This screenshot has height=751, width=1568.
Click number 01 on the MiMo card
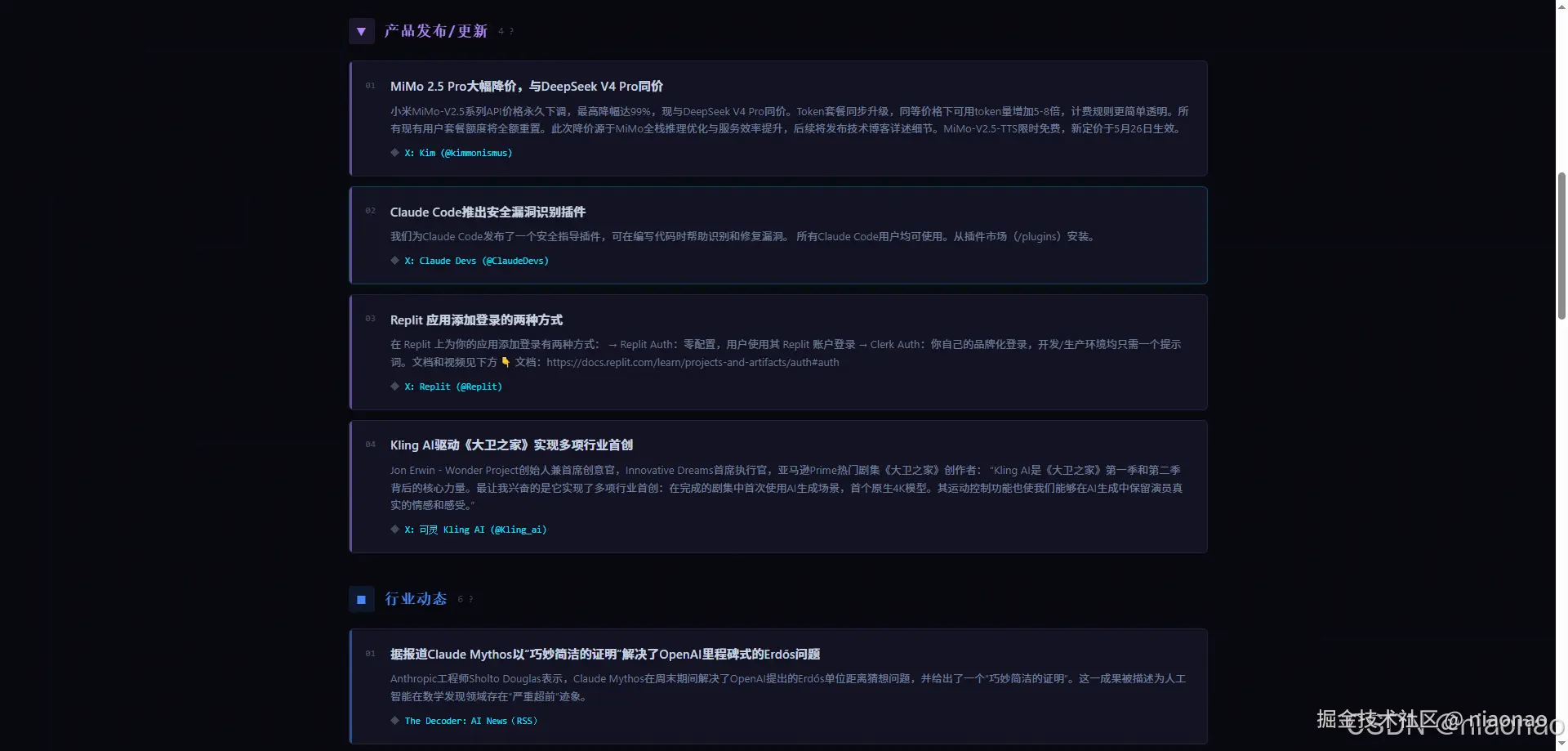tap(371, 86)
